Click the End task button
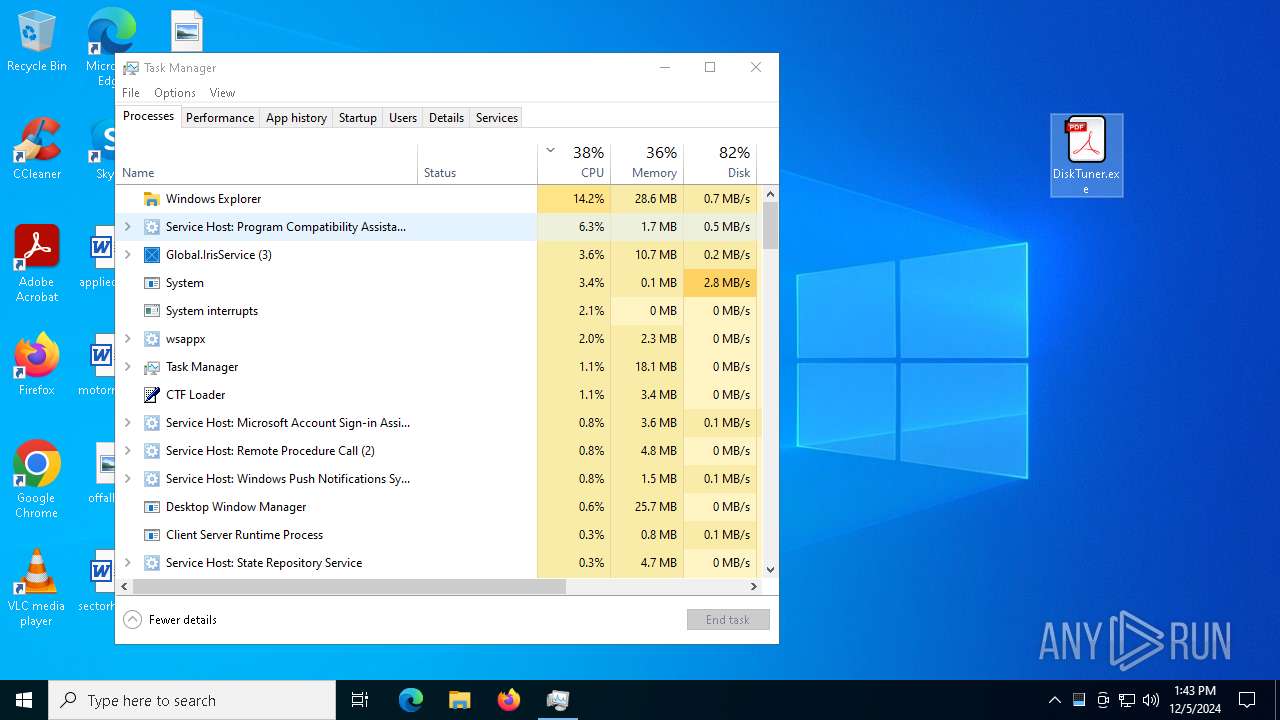Image resolution: width=1280 pixels, height=720 pixels. tap(728, 620)
